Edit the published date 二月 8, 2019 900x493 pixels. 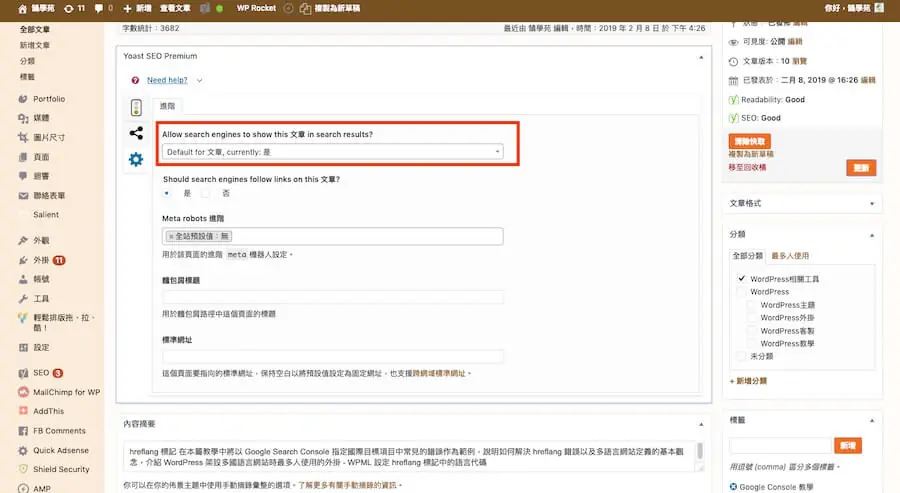[x=868, y=80]
